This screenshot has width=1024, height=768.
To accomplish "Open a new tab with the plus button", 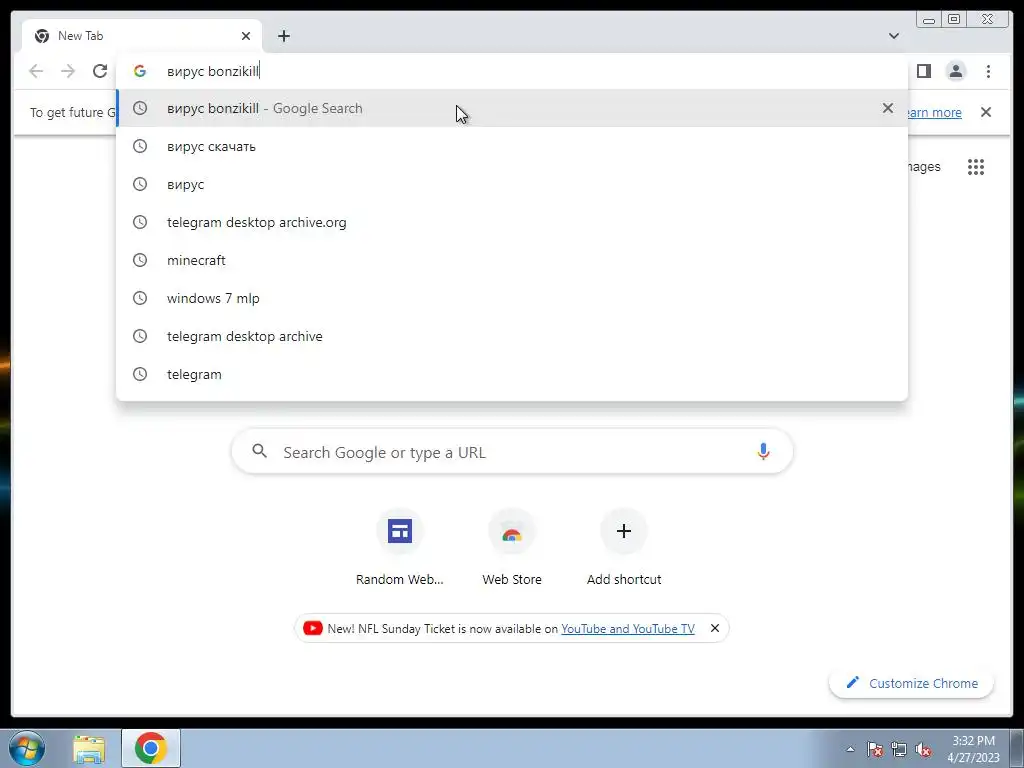I will tap(283, 36).
